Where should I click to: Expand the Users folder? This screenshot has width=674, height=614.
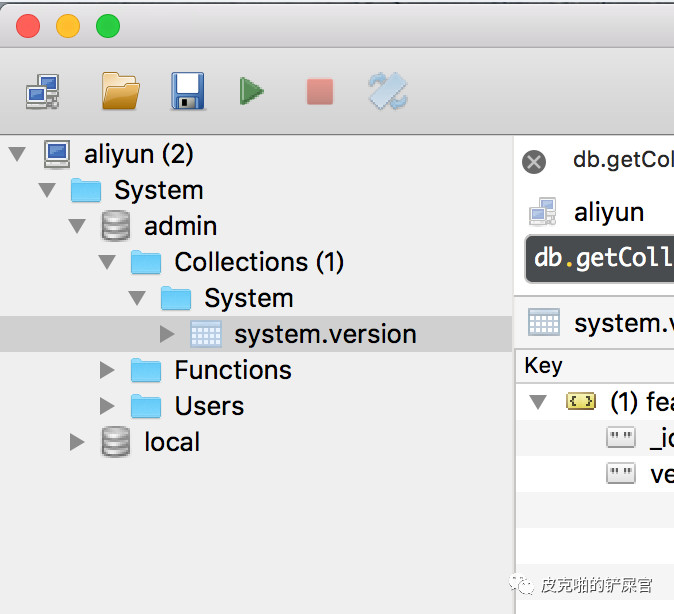(107, 406)
